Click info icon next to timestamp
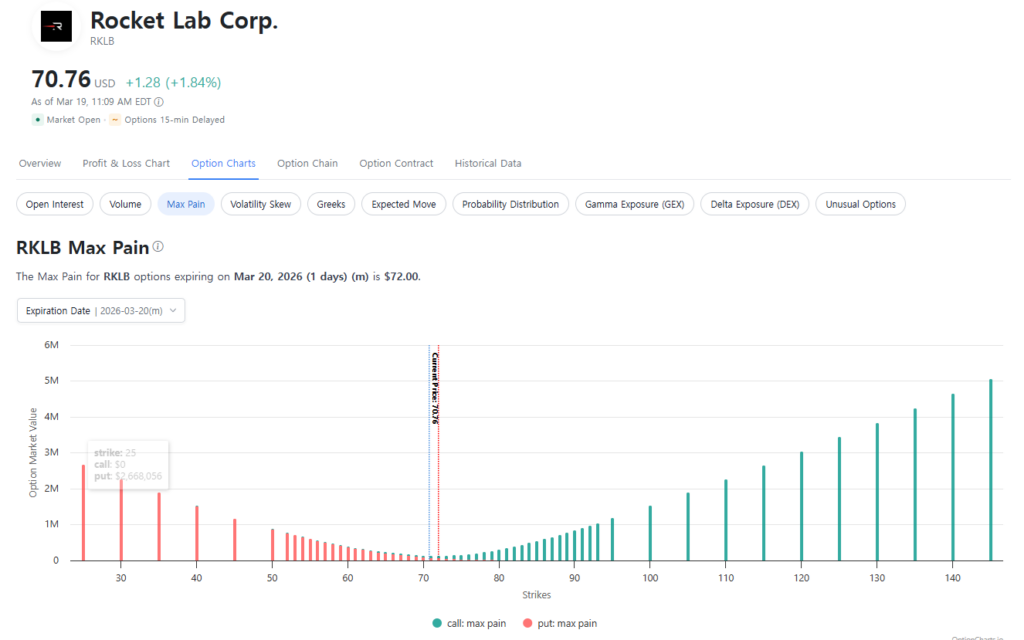The image size is (1024, 640). tap(159, 101)
